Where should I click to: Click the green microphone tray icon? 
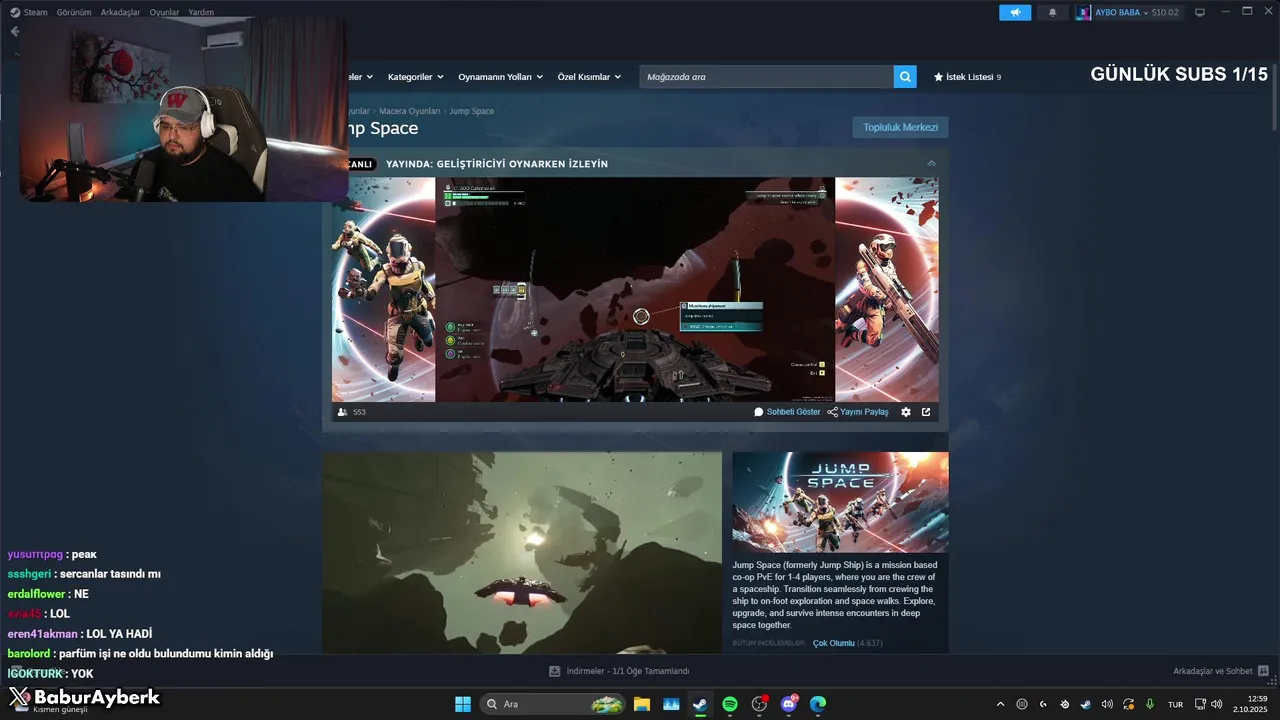coord(1150,704)
